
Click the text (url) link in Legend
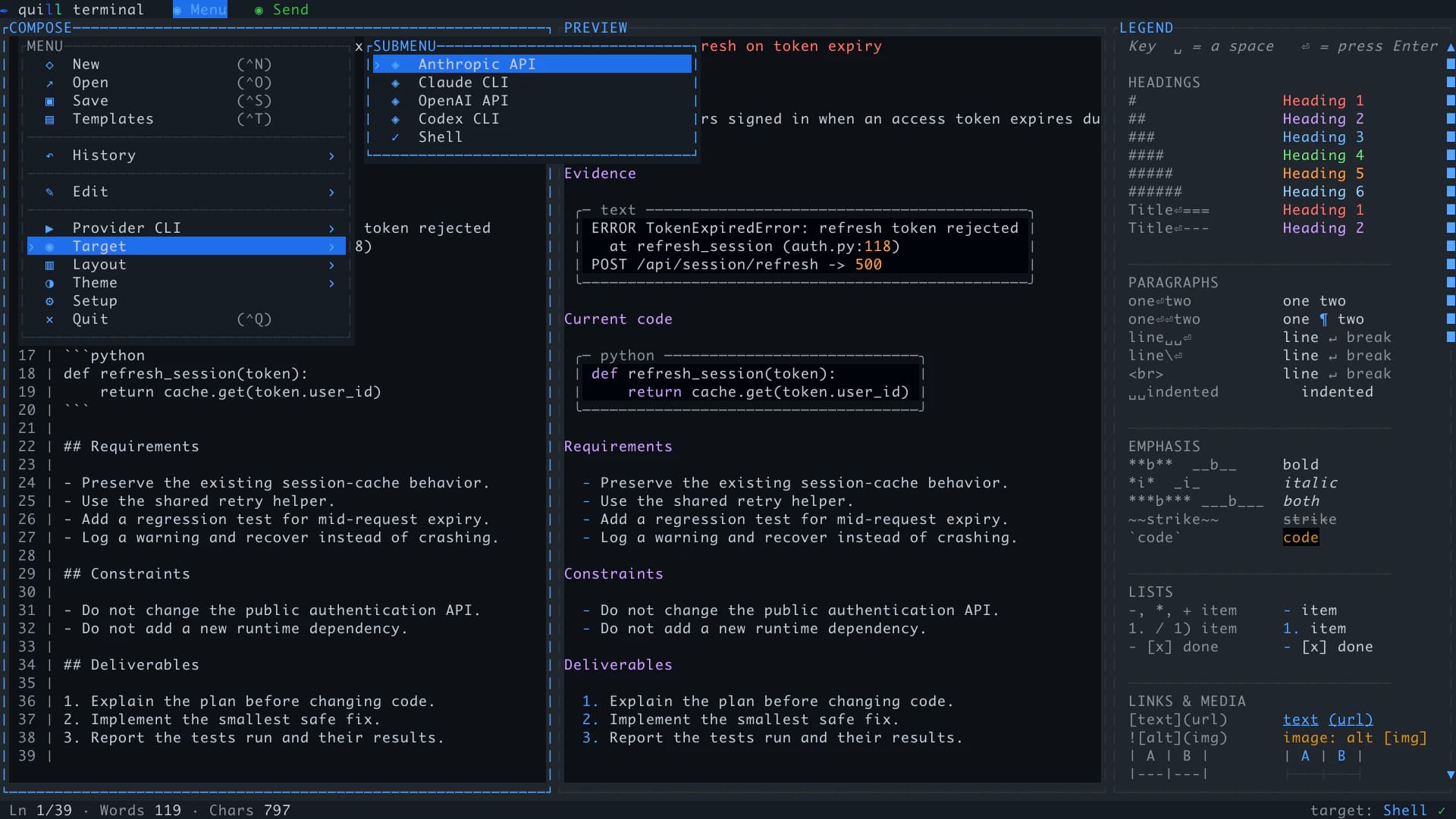(1328, 720)
